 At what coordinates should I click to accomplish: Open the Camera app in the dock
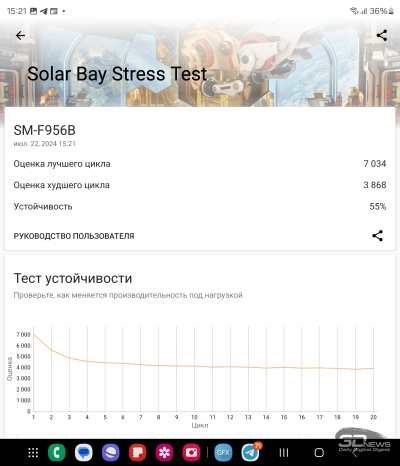191,453
